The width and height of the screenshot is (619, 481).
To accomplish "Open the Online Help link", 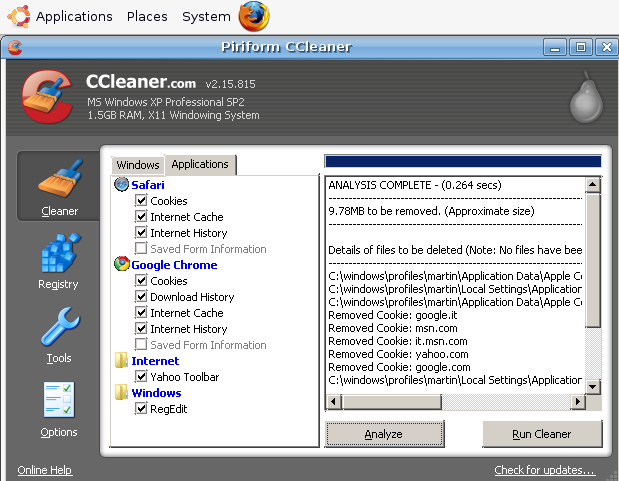I will pyautogui.click(x=45, y=470).
